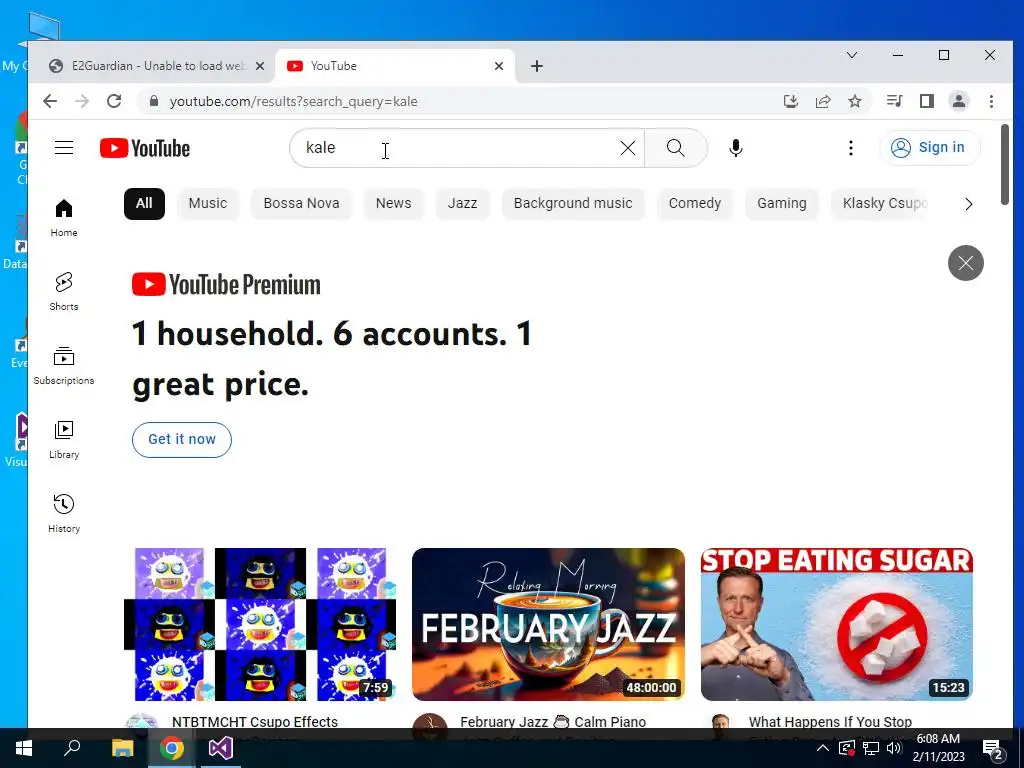Open the media controls icon in Chrome
Screen dimensions: 1024x768
click(x=895, y=101)
